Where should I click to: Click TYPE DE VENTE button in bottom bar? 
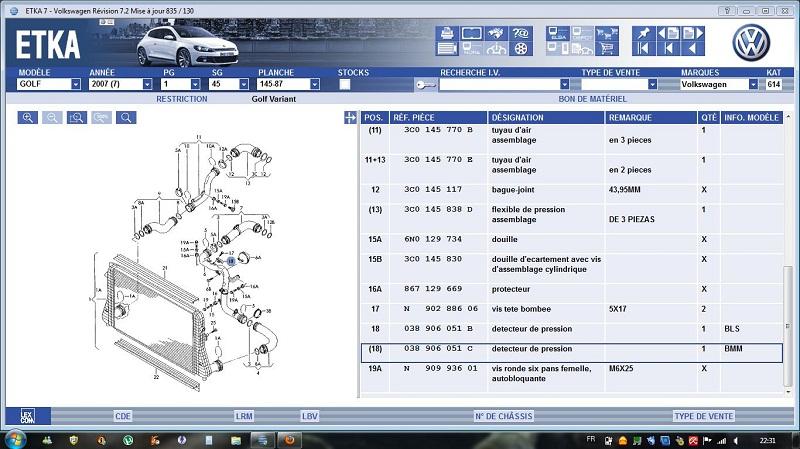pyautogui.click(x=704, y=416)
